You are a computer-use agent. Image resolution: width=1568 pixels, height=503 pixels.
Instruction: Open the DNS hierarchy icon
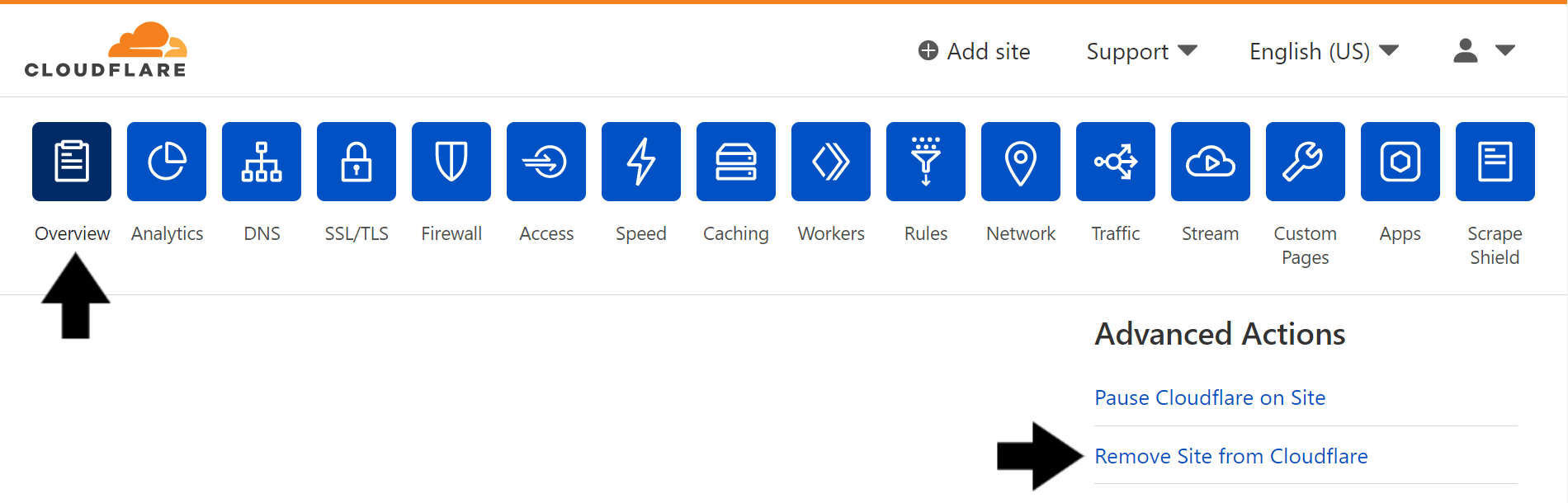[262, 162]
